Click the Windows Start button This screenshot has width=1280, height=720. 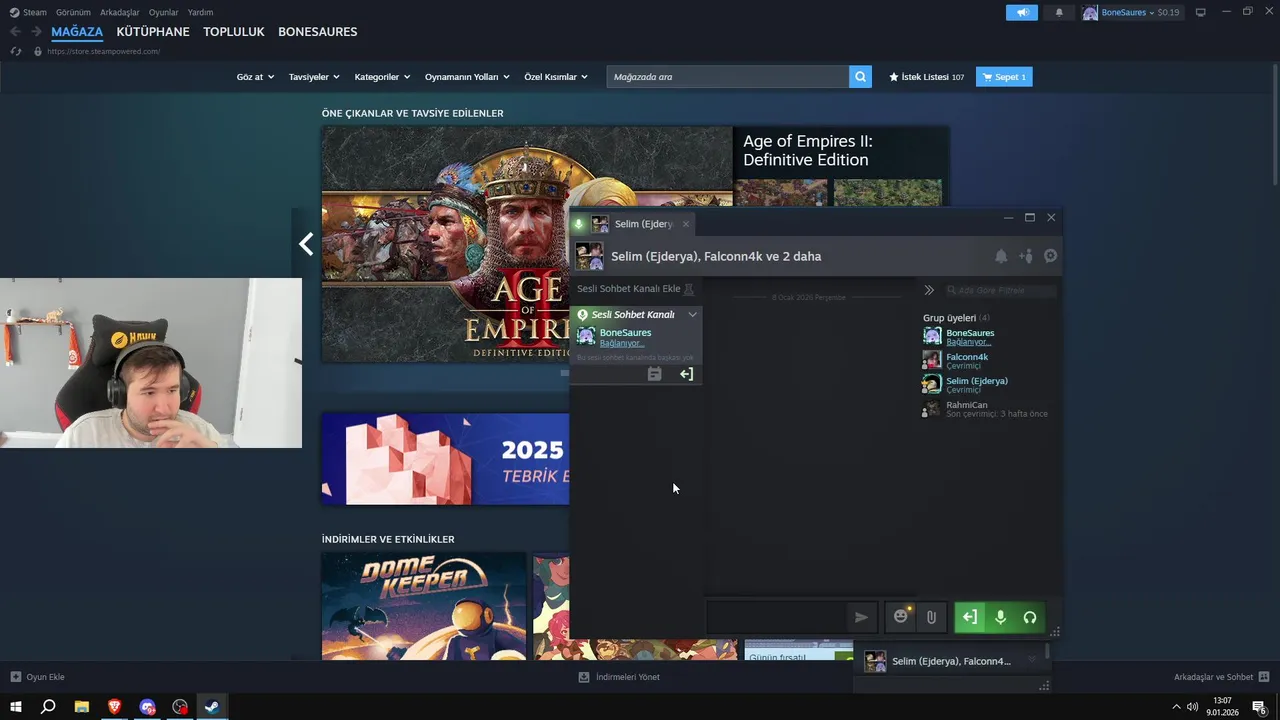tap(16, 706)
